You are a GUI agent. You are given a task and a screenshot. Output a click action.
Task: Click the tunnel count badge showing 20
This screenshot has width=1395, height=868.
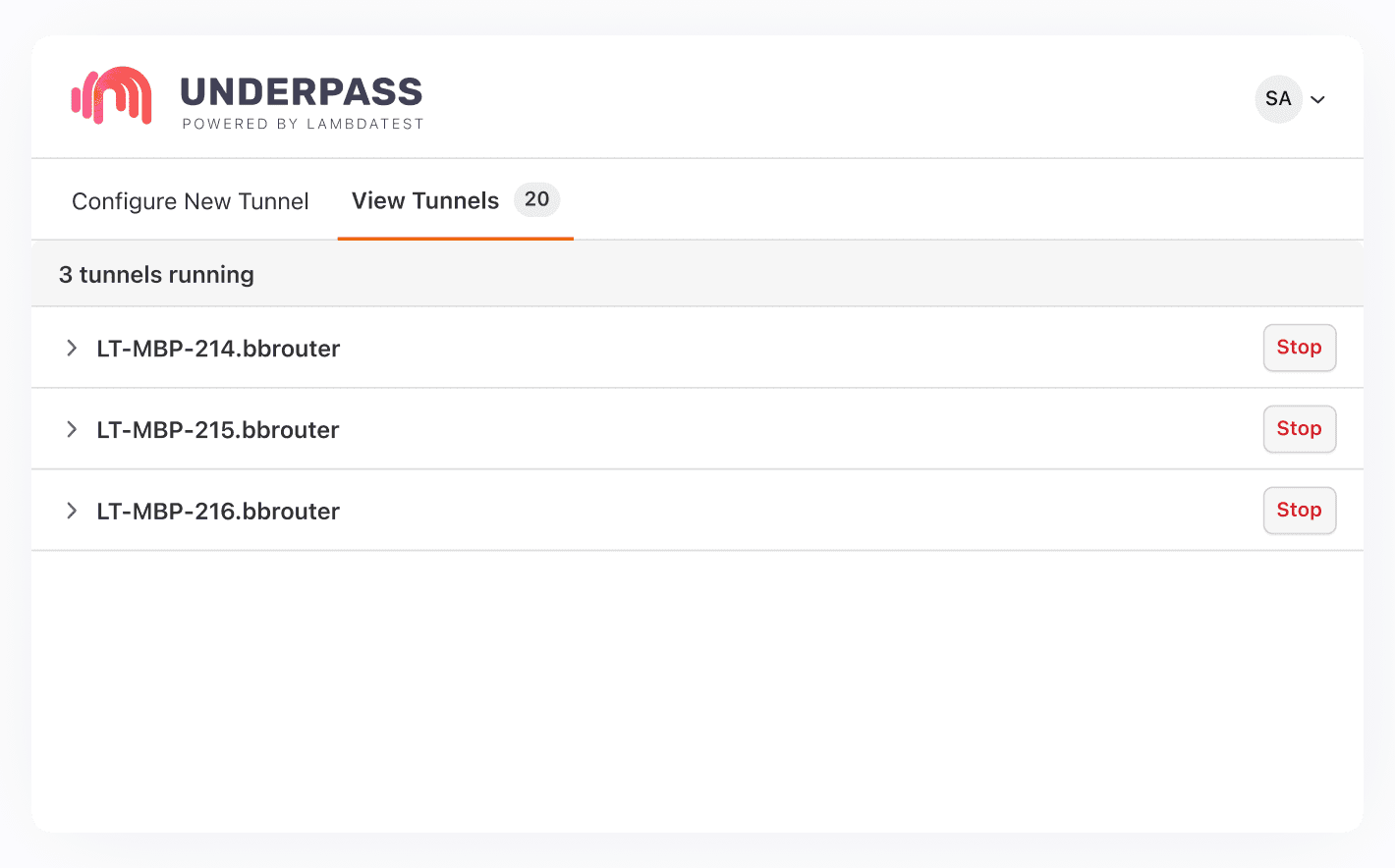pos(536,199)
